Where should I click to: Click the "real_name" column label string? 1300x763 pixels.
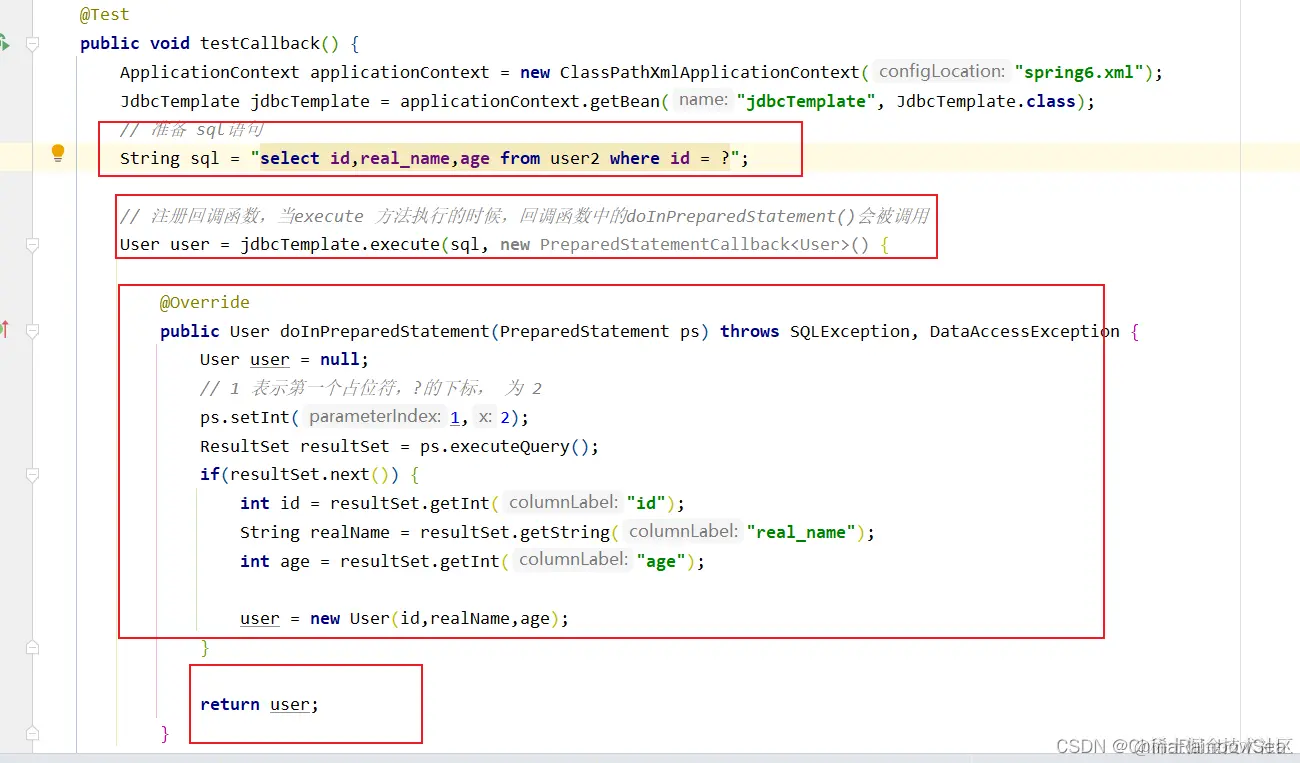click(x=801, y=532)
